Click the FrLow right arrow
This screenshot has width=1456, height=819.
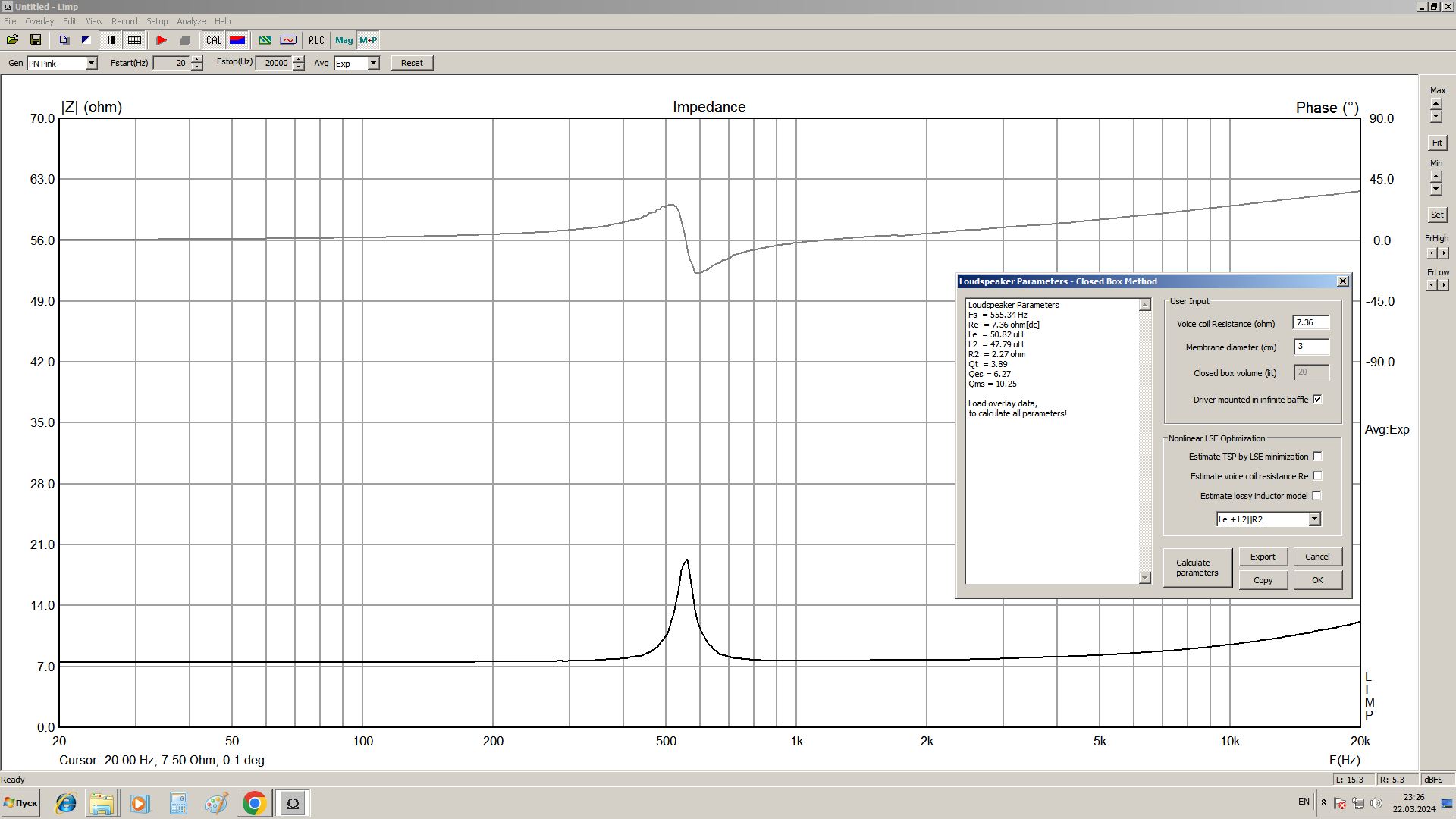click(x=1443, y=285)
